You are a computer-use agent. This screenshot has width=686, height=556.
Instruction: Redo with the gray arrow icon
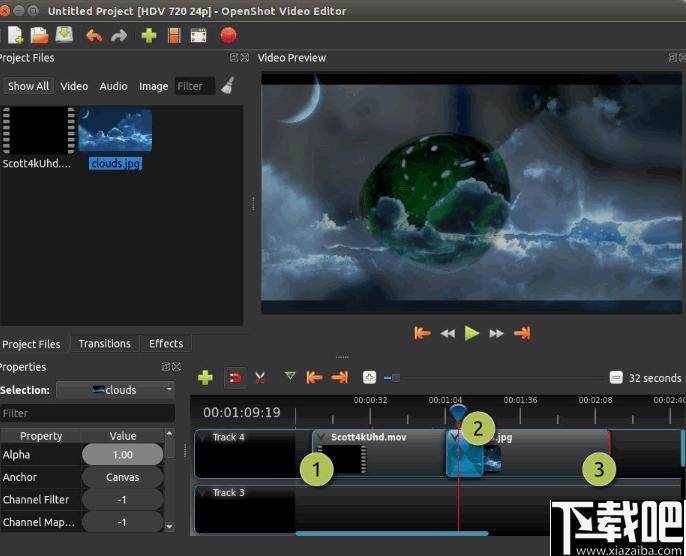point(119,35)
